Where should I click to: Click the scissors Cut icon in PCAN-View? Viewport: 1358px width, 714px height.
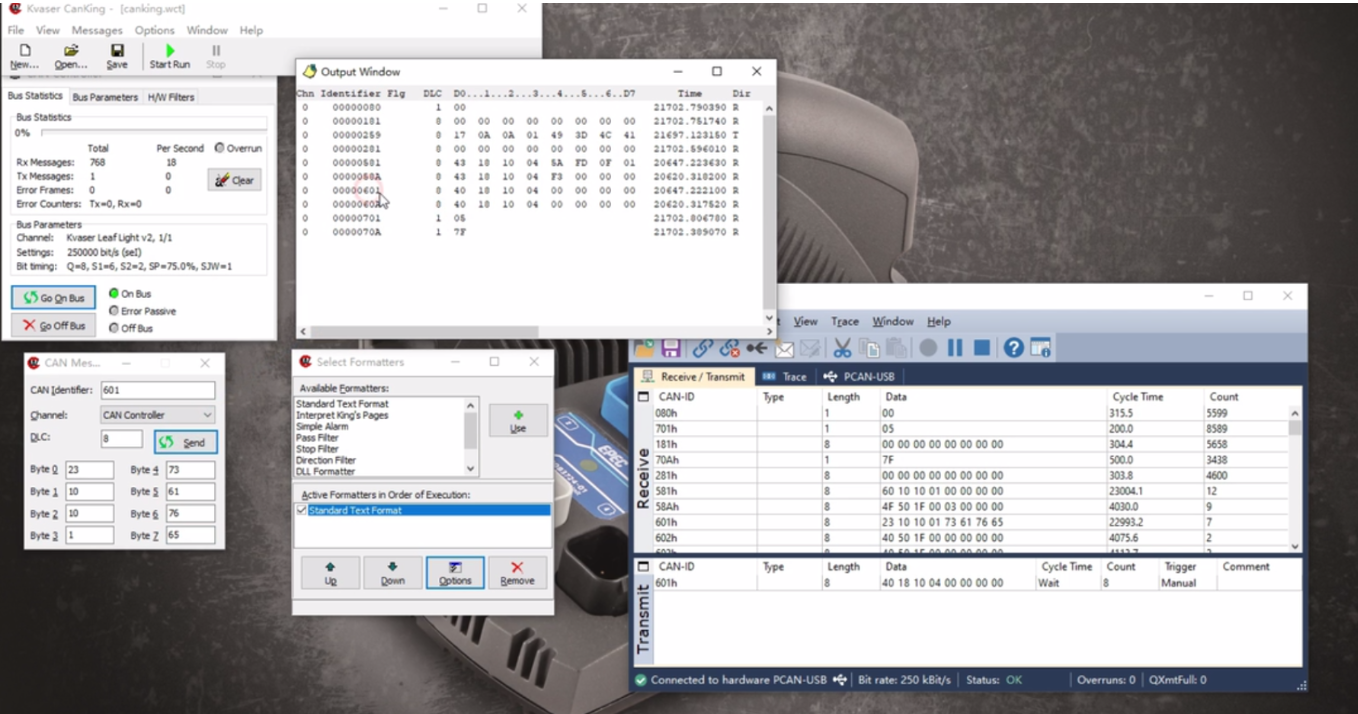pos(842,348)
